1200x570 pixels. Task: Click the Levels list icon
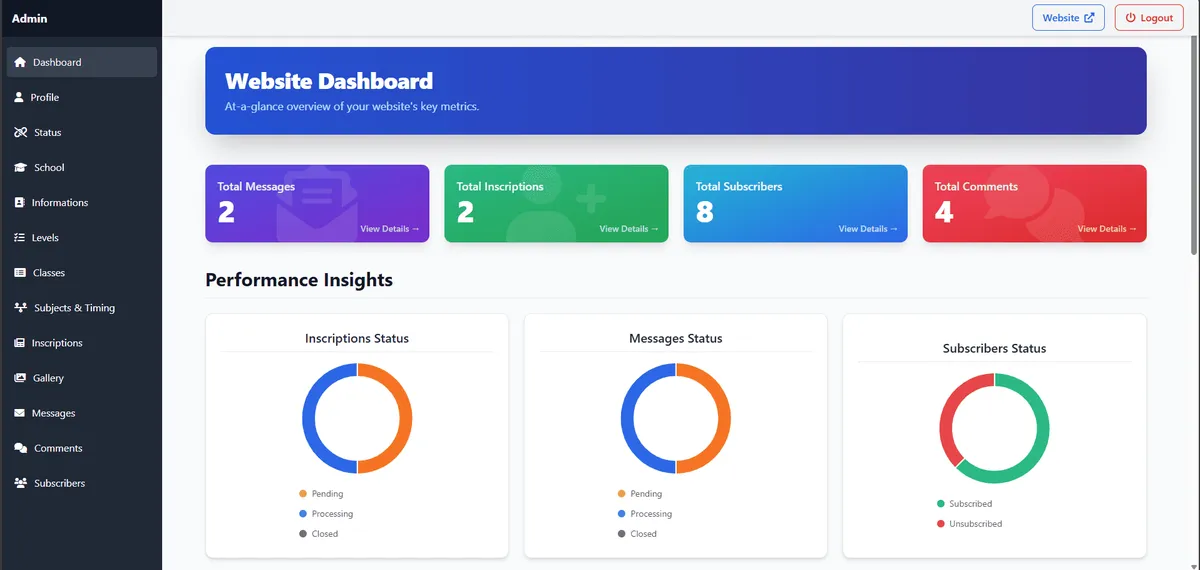coord(20,238)
